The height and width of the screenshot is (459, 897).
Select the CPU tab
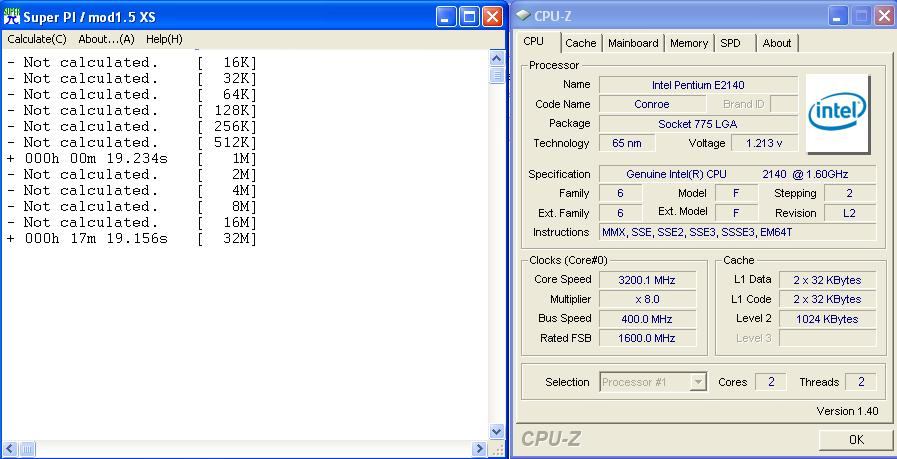coord(534,42)
